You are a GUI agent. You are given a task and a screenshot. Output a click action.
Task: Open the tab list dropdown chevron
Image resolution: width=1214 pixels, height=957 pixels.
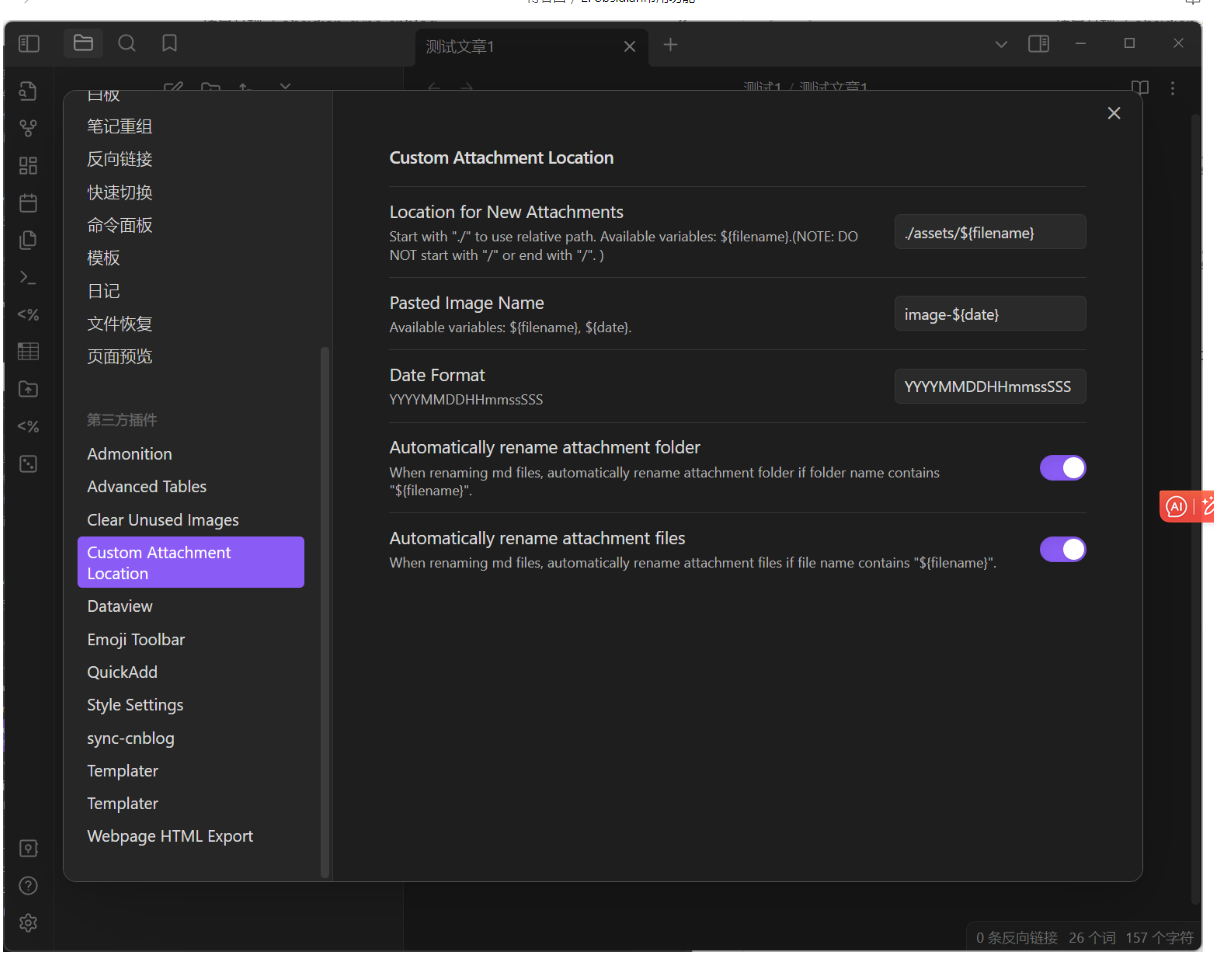point(1001,44)
